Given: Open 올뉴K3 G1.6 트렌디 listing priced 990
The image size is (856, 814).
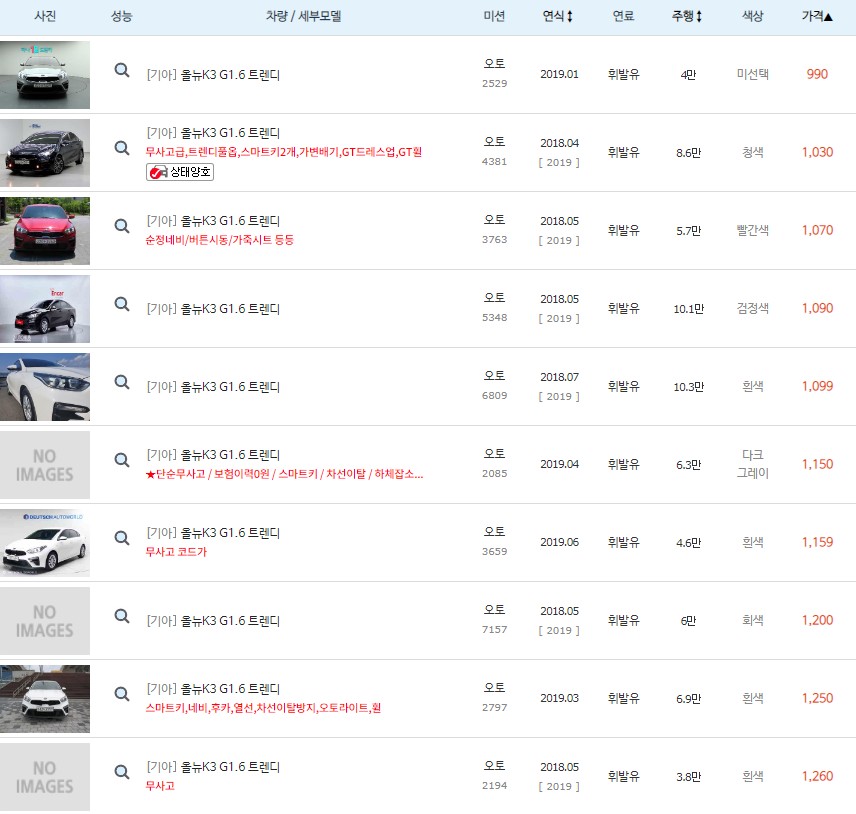Looking at the screenshot, I should tap(213, 75).
